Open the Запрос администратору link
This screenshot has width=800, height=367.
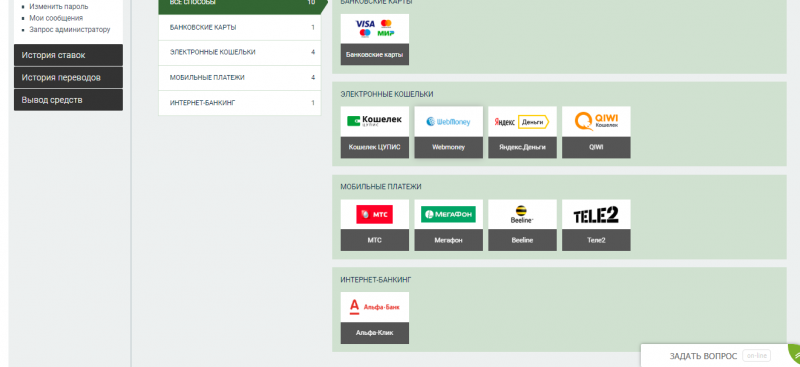pos(70,30)
